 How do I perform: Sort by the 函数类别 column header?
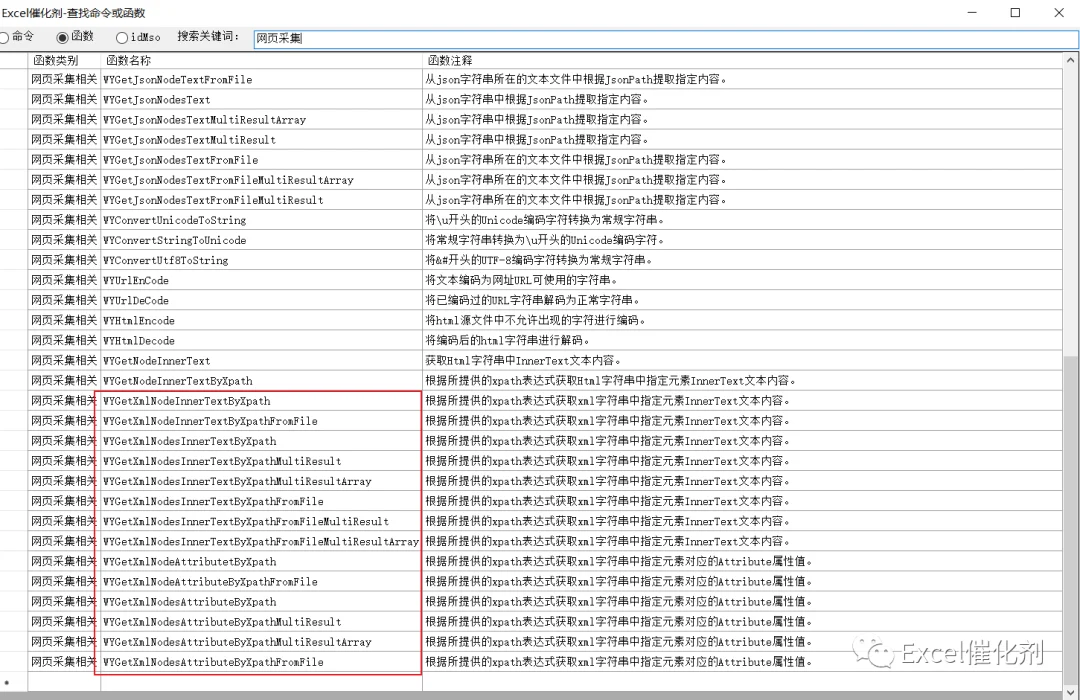[64, 60]
